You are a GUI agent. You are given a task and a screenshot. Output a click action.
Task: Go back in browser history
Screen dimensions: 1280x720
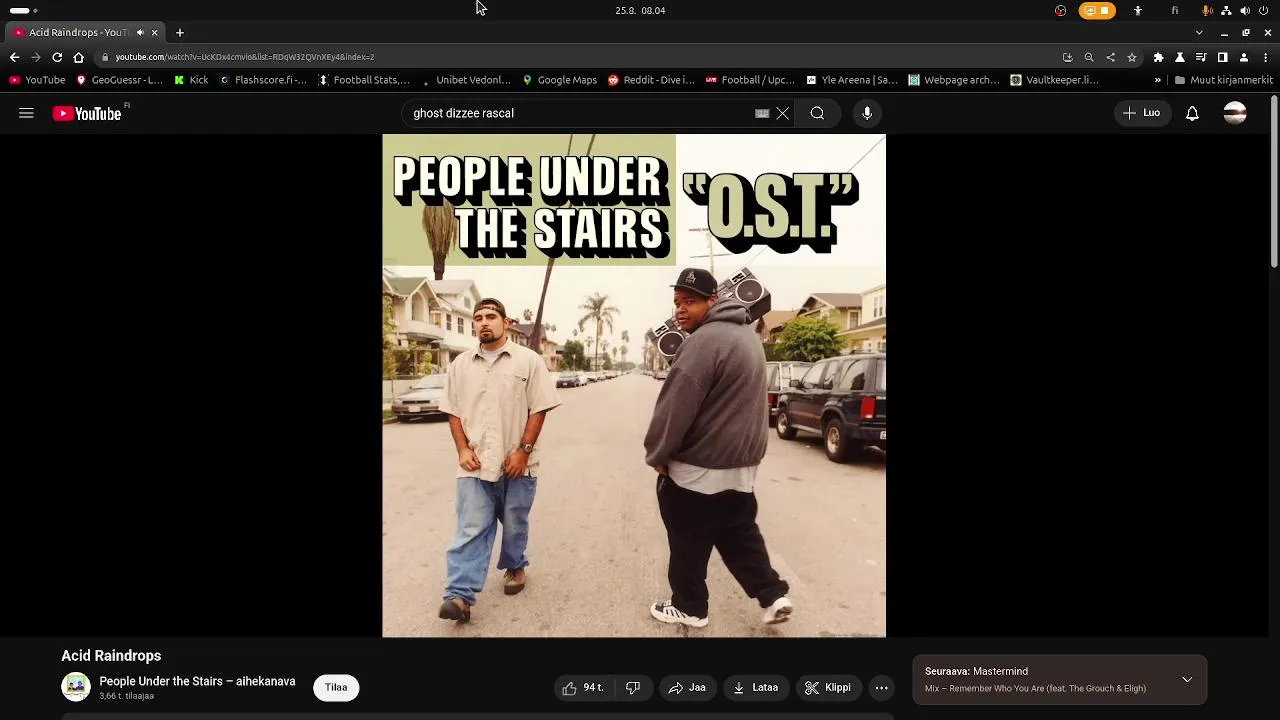click(x=14, y=57)
